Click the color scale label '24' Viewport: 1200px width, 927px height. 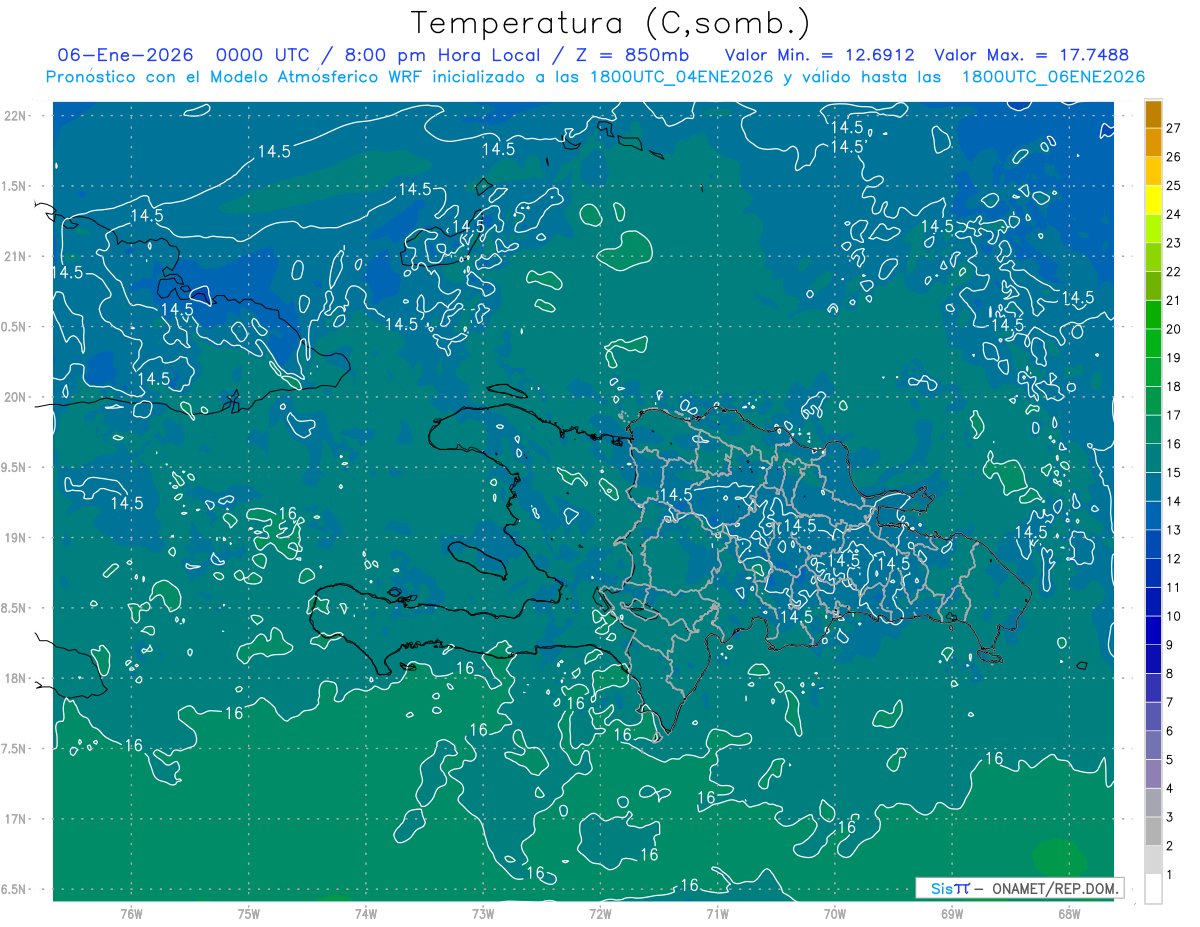point(1174,214)
